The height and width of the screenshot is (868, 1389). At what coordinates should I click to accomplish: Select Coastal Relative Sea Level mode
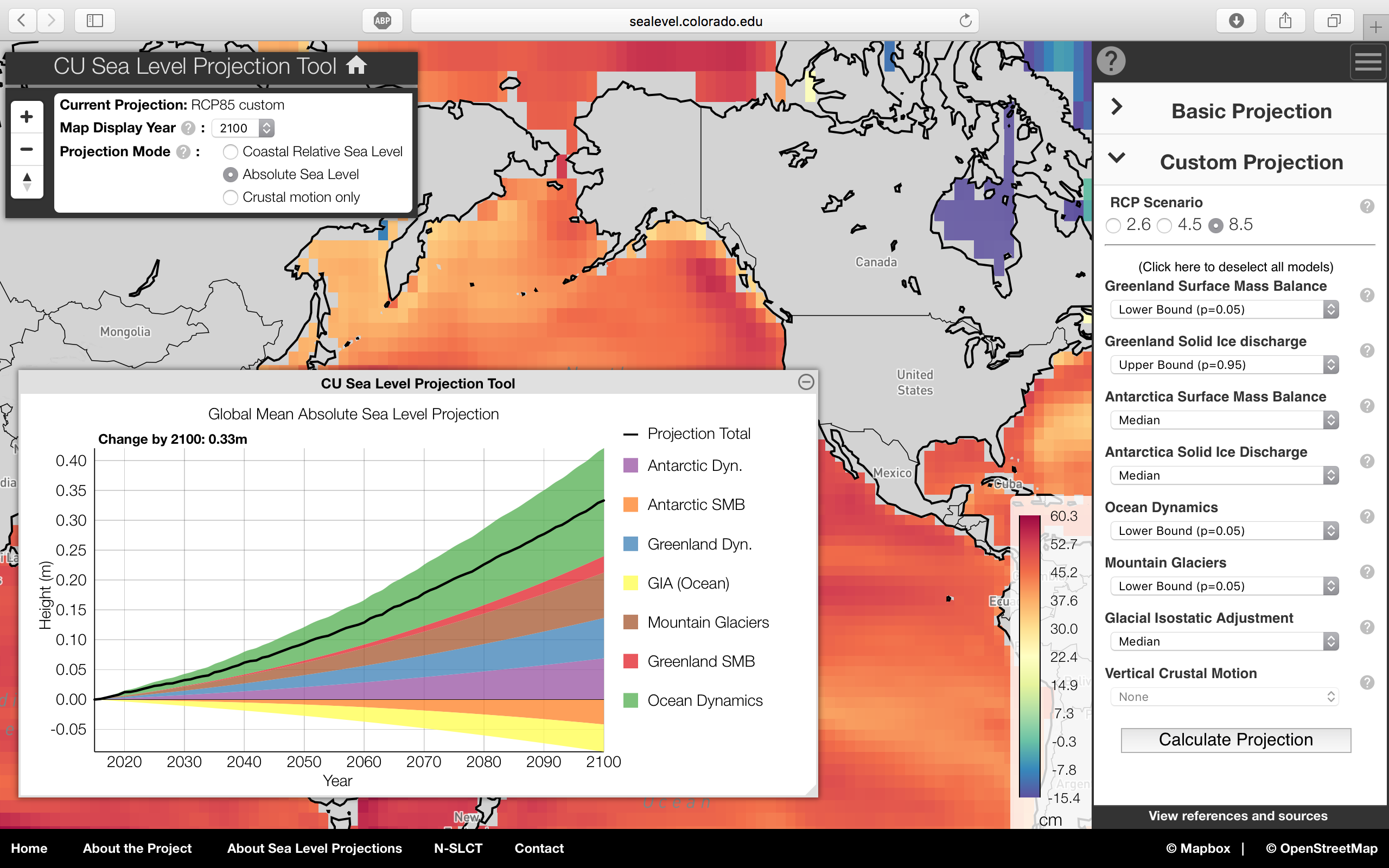click(231, 152)
